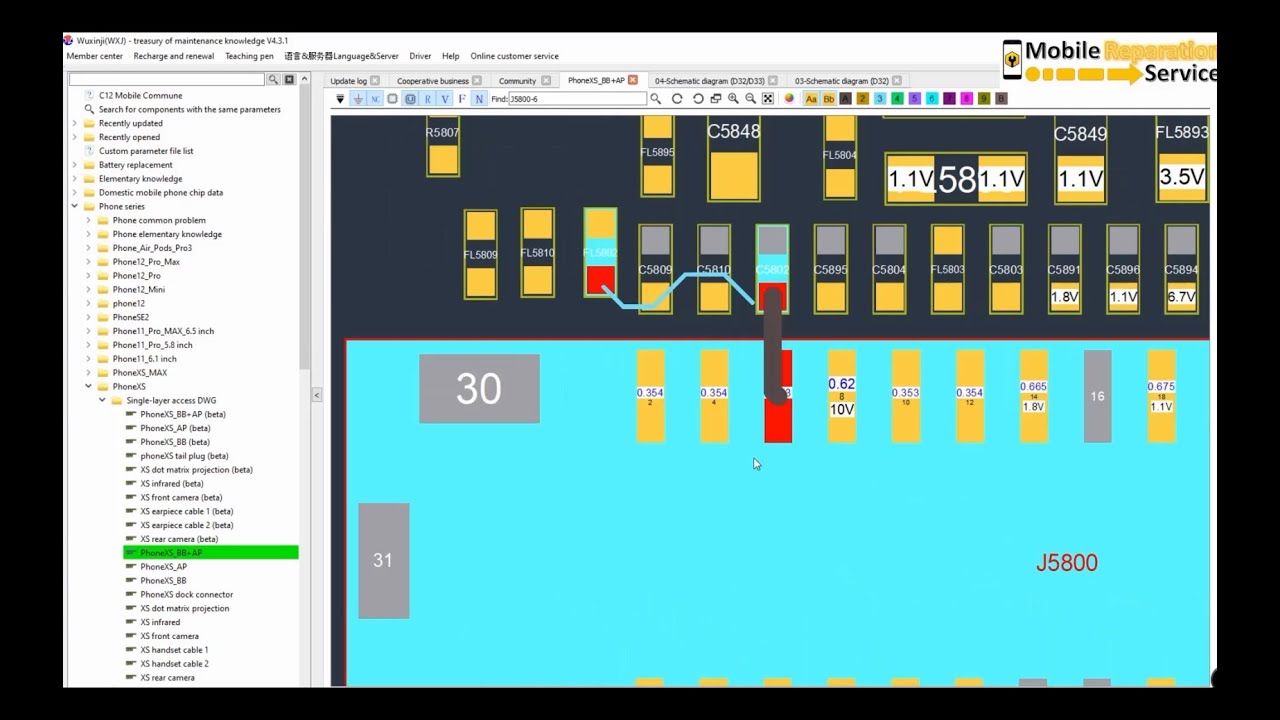Switch to the Update log tab
The height and width of the screenshot is (720, 1280).
tap(349, 81)
